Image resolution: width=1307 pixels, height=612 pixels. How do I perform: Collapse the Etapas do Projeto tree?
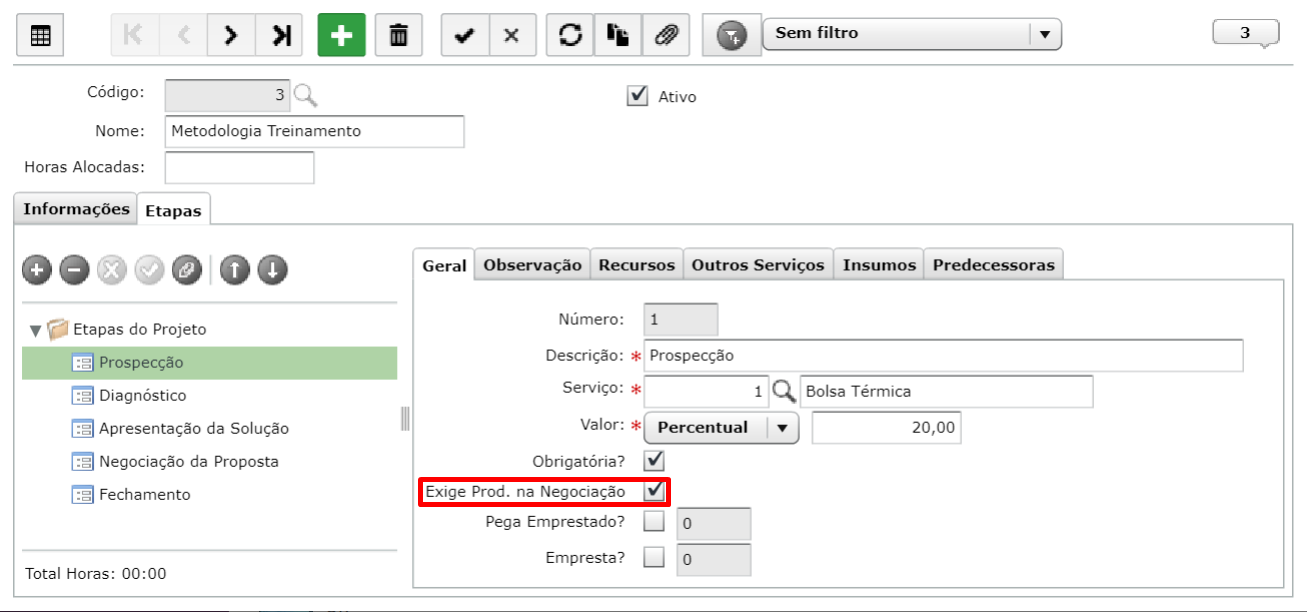(36, 330)
